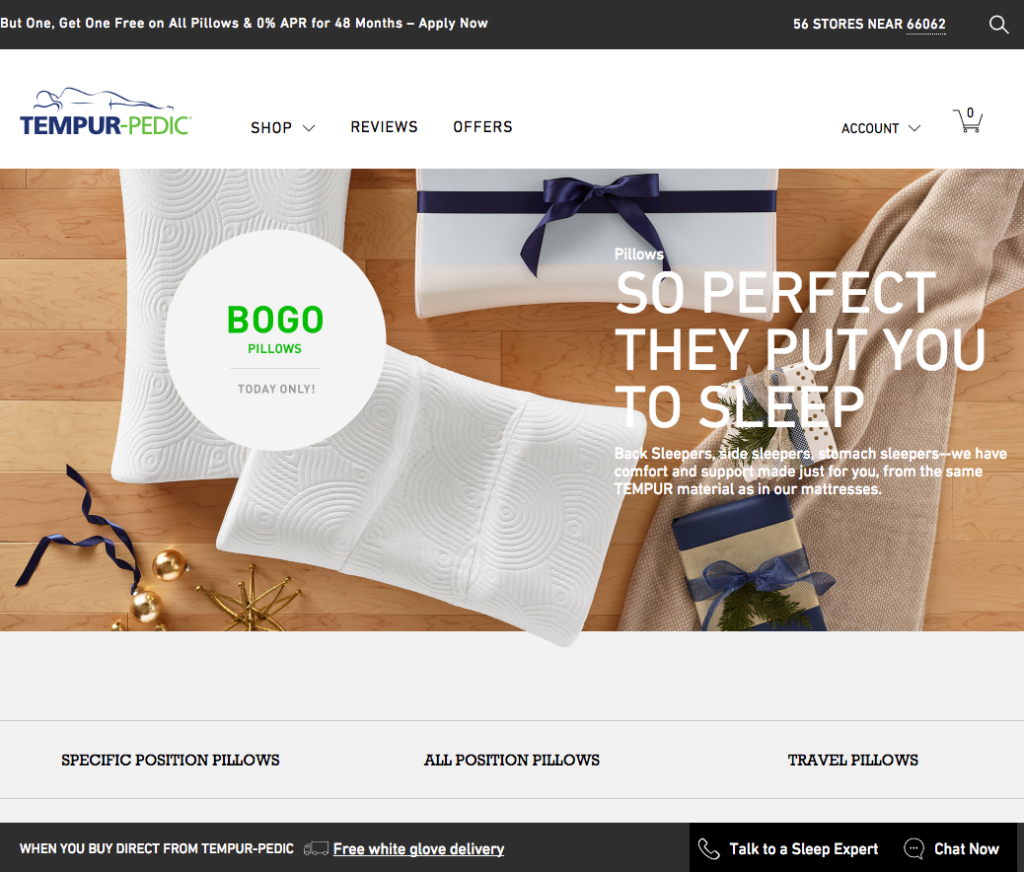Open the search magnifier icon
The height and width of the screenshot is (872, 1024).
click(999, 24)
